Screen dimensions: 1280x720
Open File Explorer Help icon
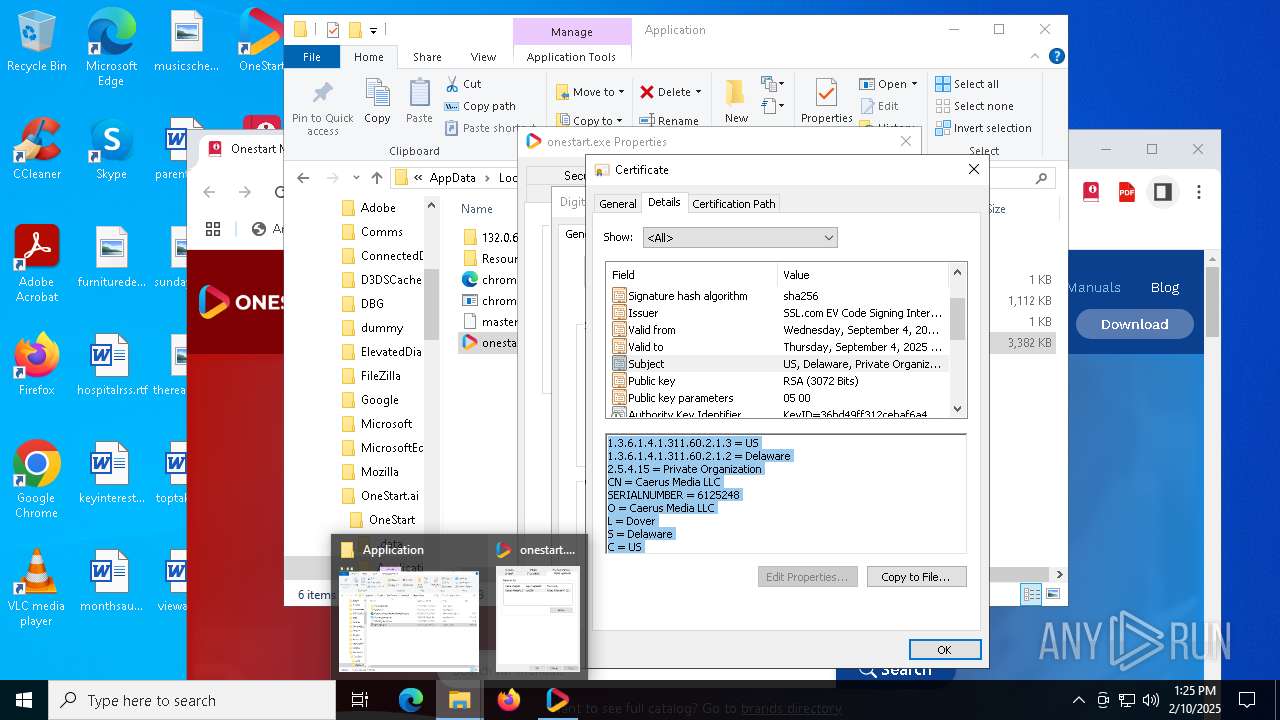(1056, 57)
